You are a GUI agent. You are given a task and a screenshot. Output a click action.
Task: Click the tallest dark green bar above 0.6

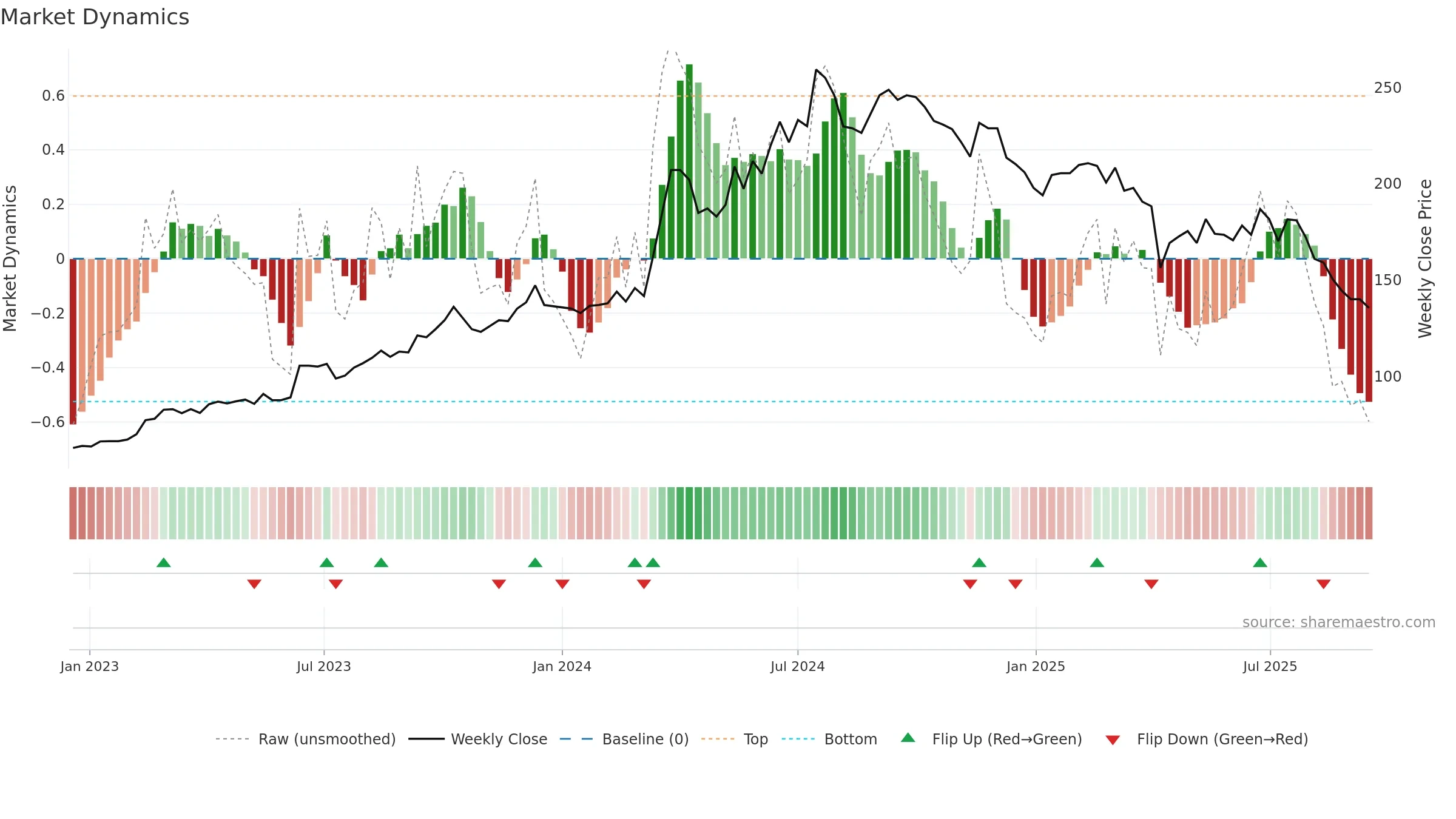point(689,161)
